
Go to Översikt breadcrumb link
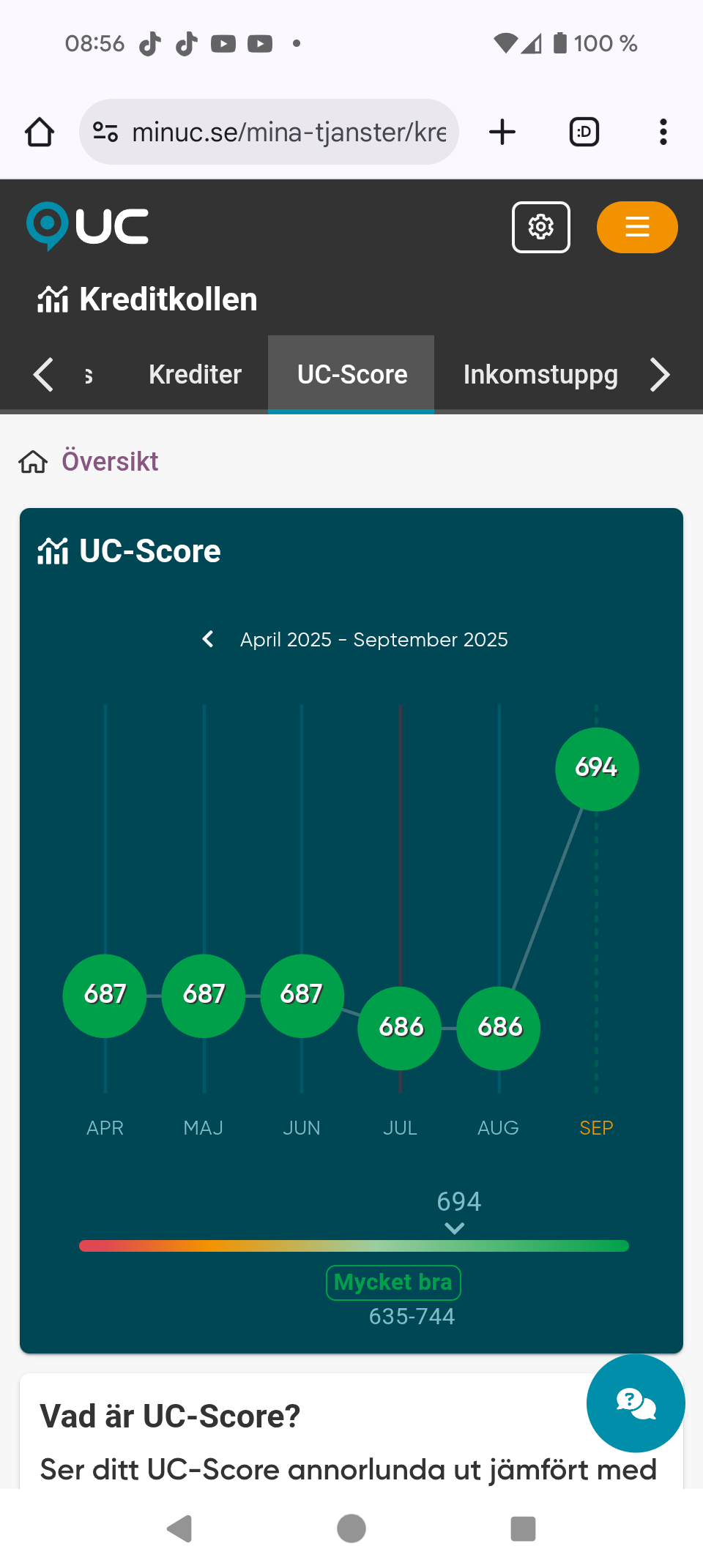click(110, 462)
